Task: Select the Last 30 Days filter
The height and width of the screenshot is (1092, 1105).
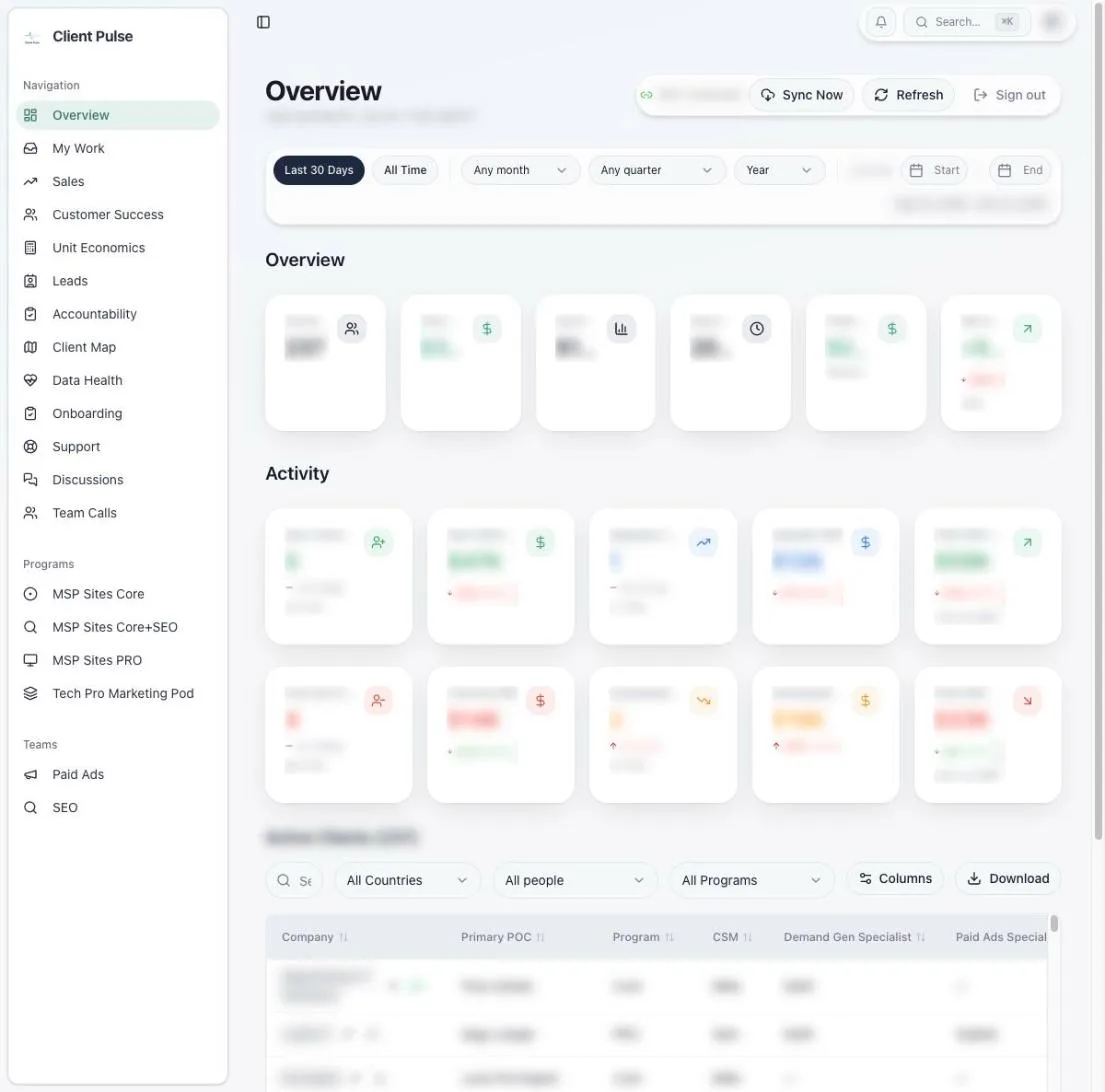Action: pos(319,170)
